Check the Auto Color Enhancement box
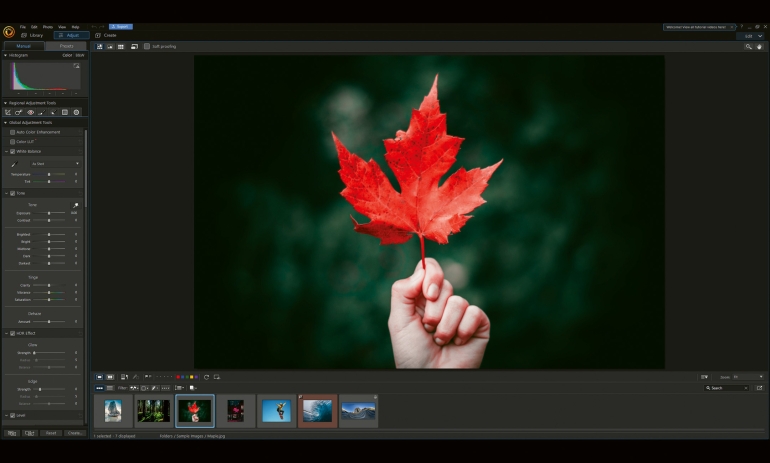The image size is (770, 463). 12,132
